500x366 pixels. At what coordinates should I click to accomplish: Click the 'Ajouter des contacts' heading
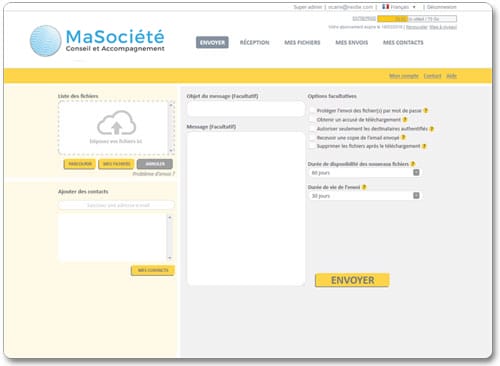(83, 191)
